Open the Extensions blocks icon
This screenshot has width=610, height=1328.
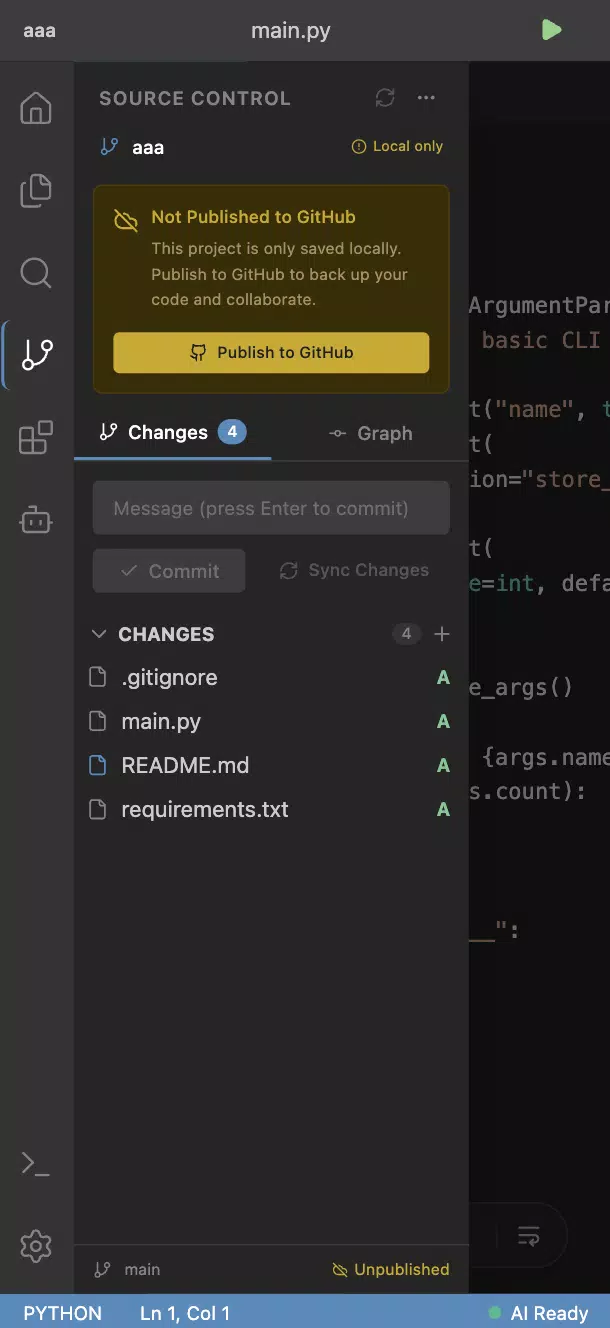(x=36, y=437)
